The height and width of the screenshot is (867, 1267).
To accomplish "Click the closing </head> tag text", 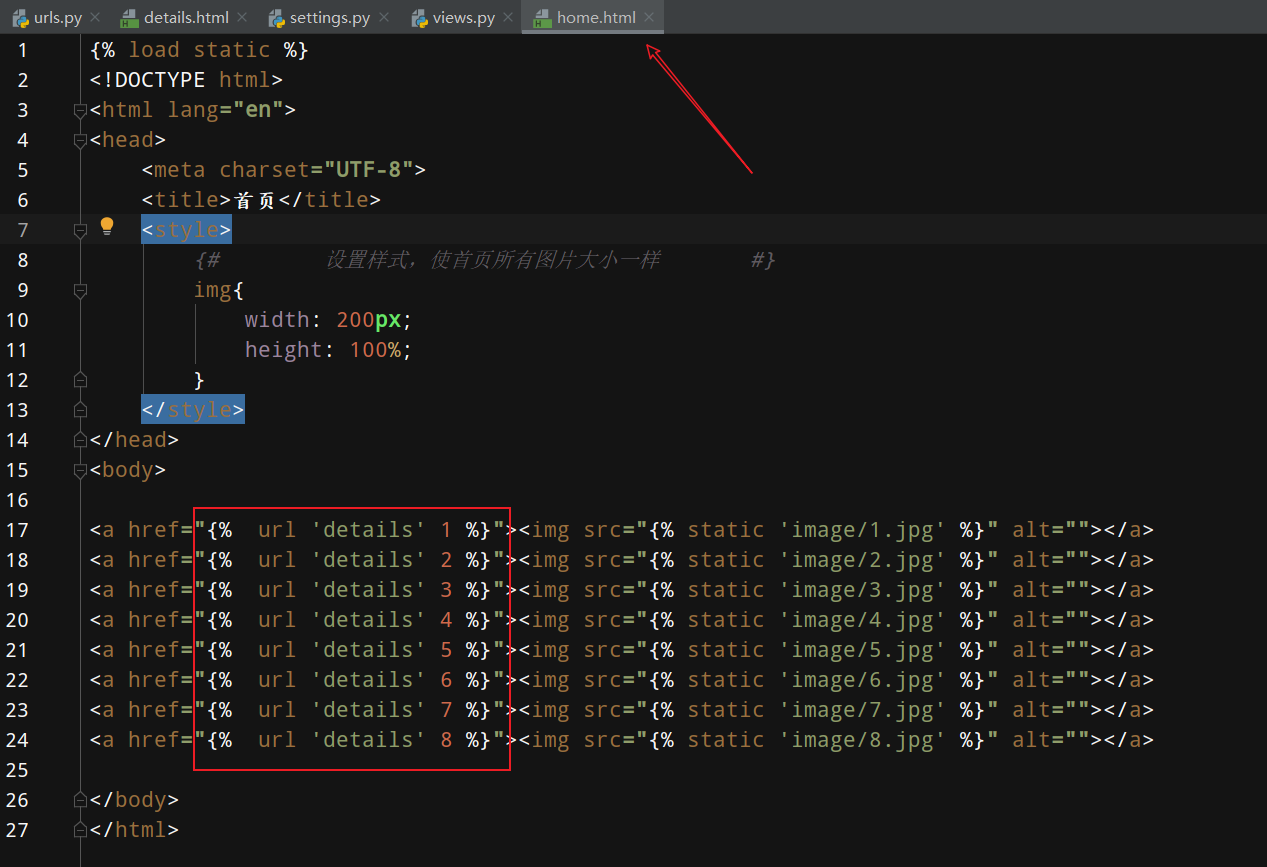I will coord(134,440).
